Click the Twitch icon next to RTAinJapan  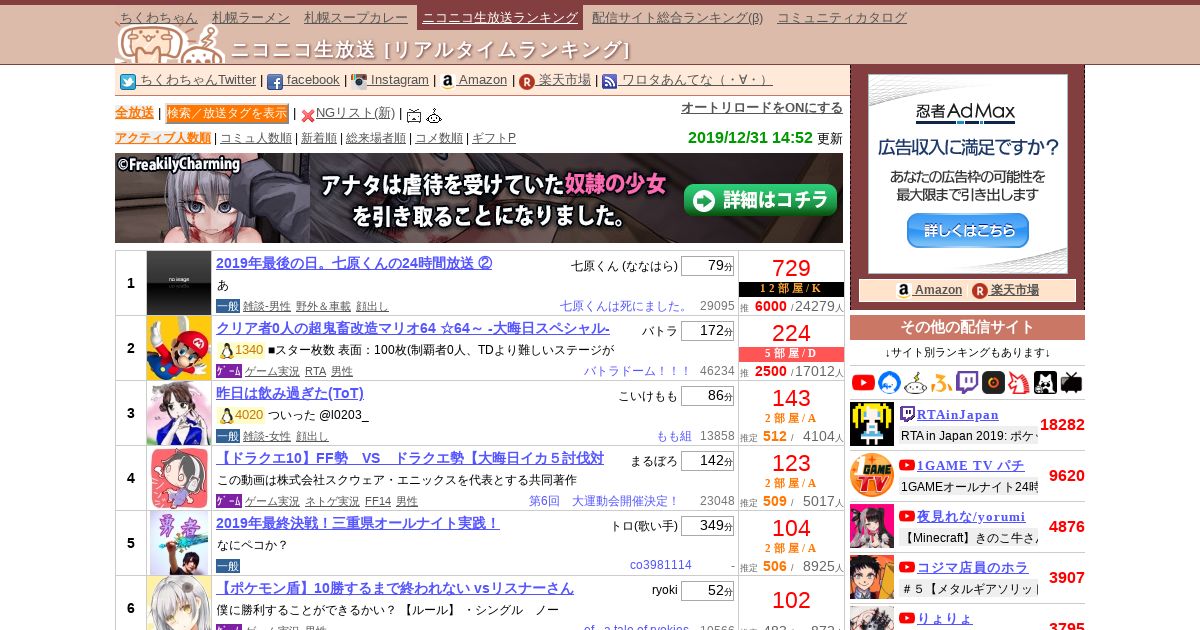907,414
